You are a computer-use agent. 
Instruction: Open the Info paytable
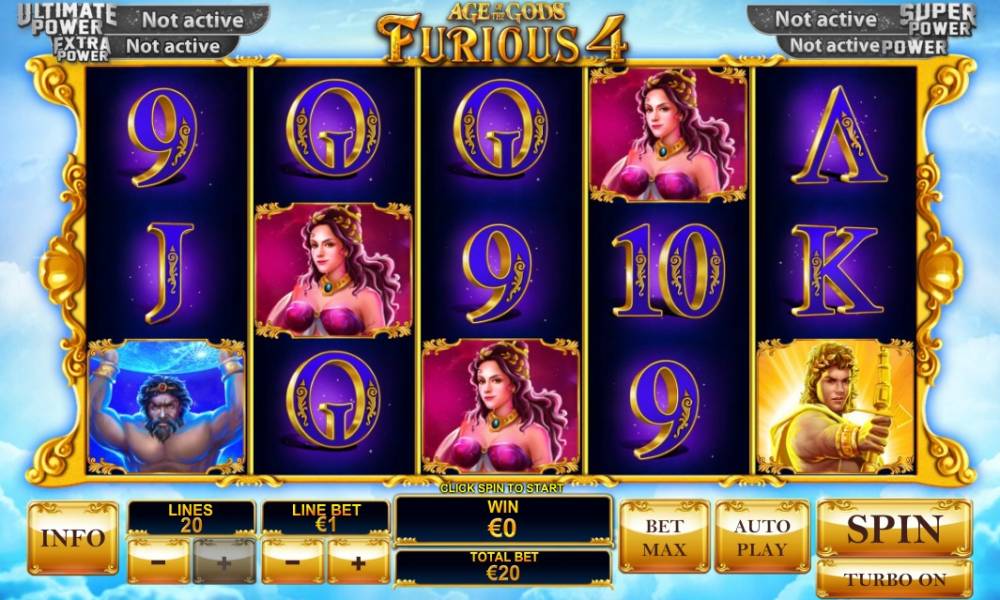[x=73, y=538]
